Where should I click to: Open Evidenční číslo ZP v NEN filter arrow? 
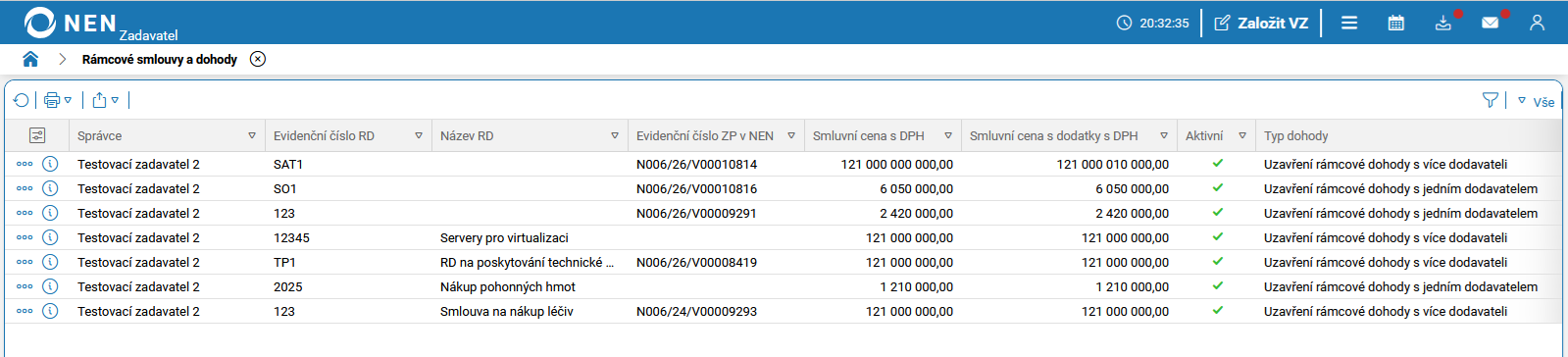[791, 136]
